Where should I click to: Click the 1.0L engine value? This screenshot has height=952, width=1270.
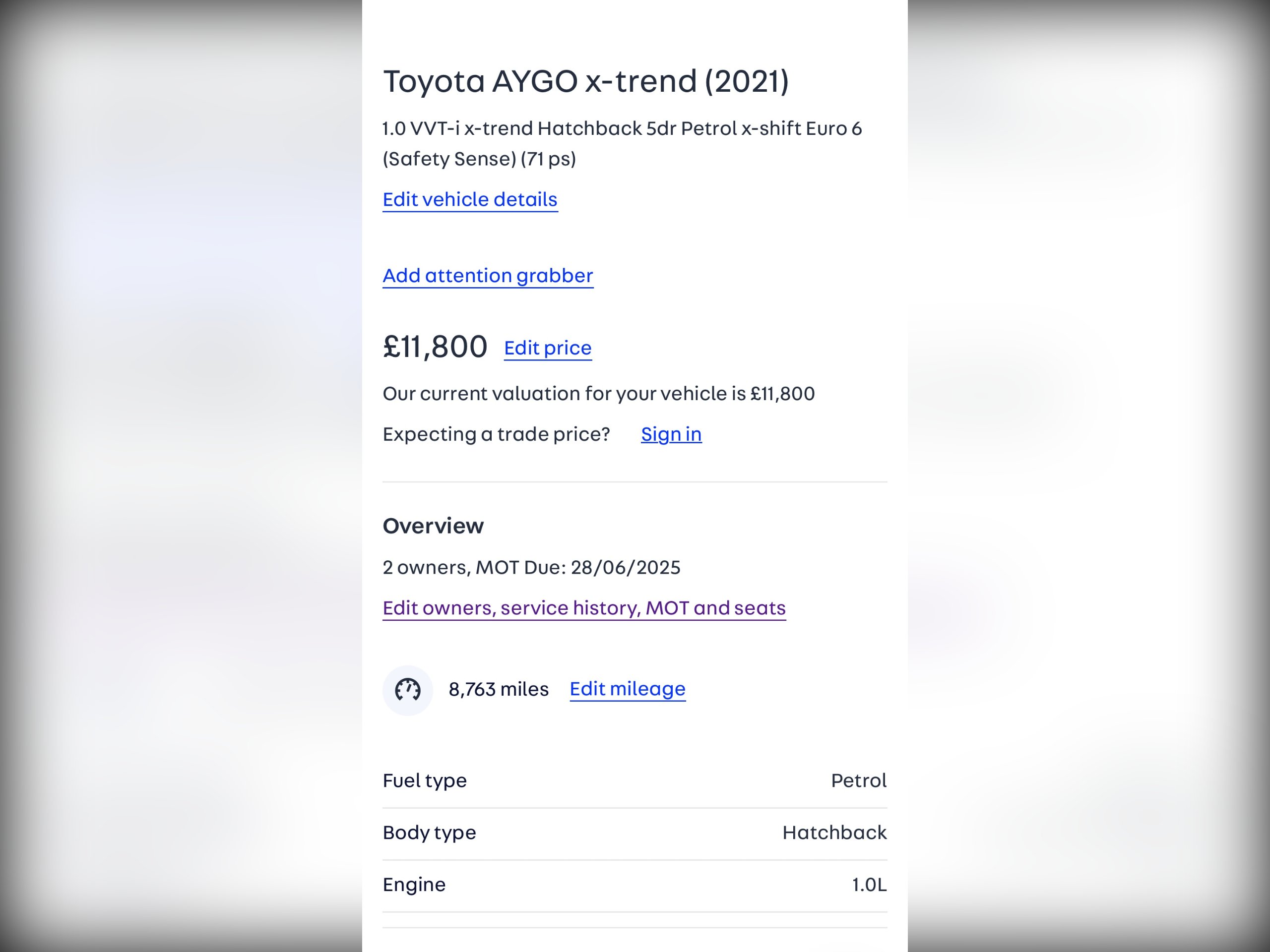coord(869,885)
